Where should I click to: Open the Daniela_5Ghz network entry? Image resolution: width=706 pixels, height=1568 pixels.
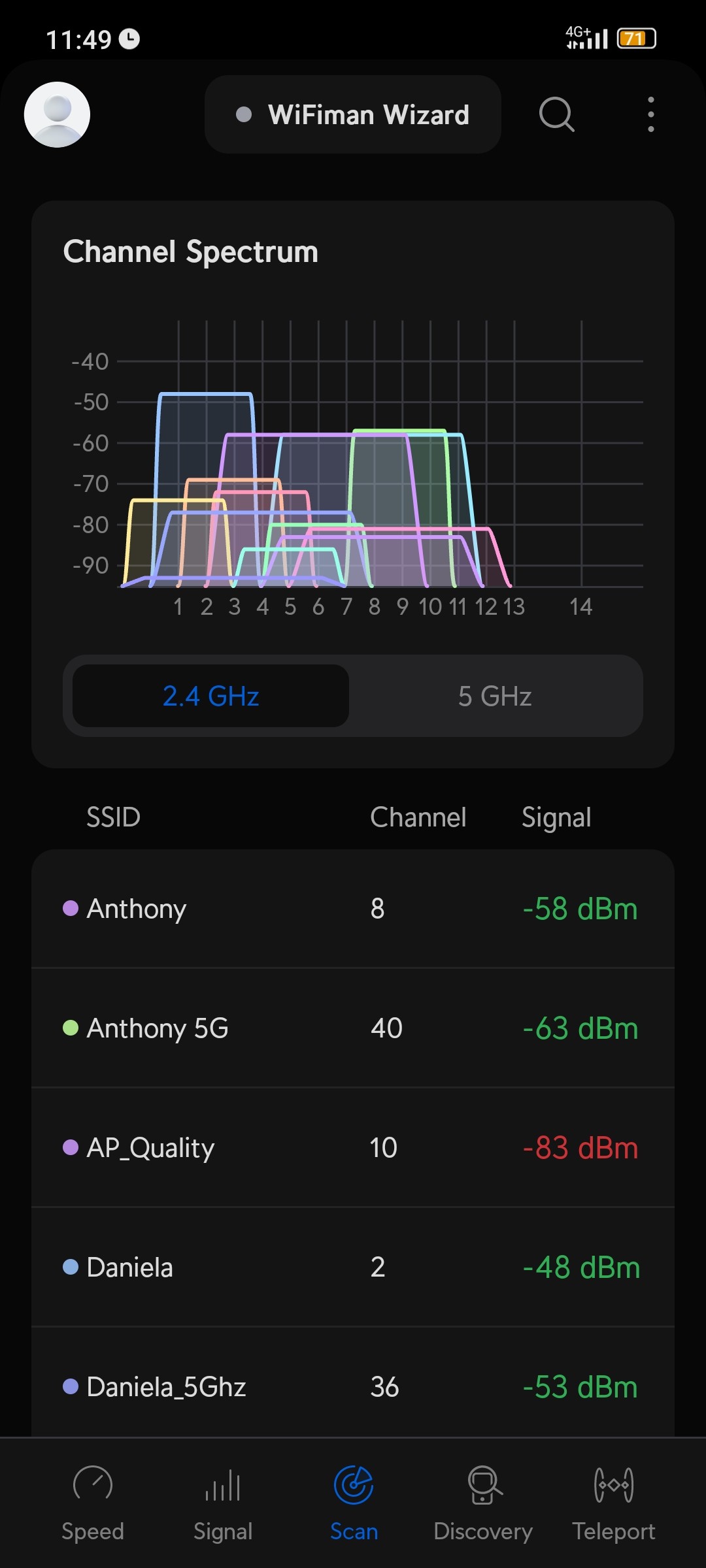(353, 1385)
